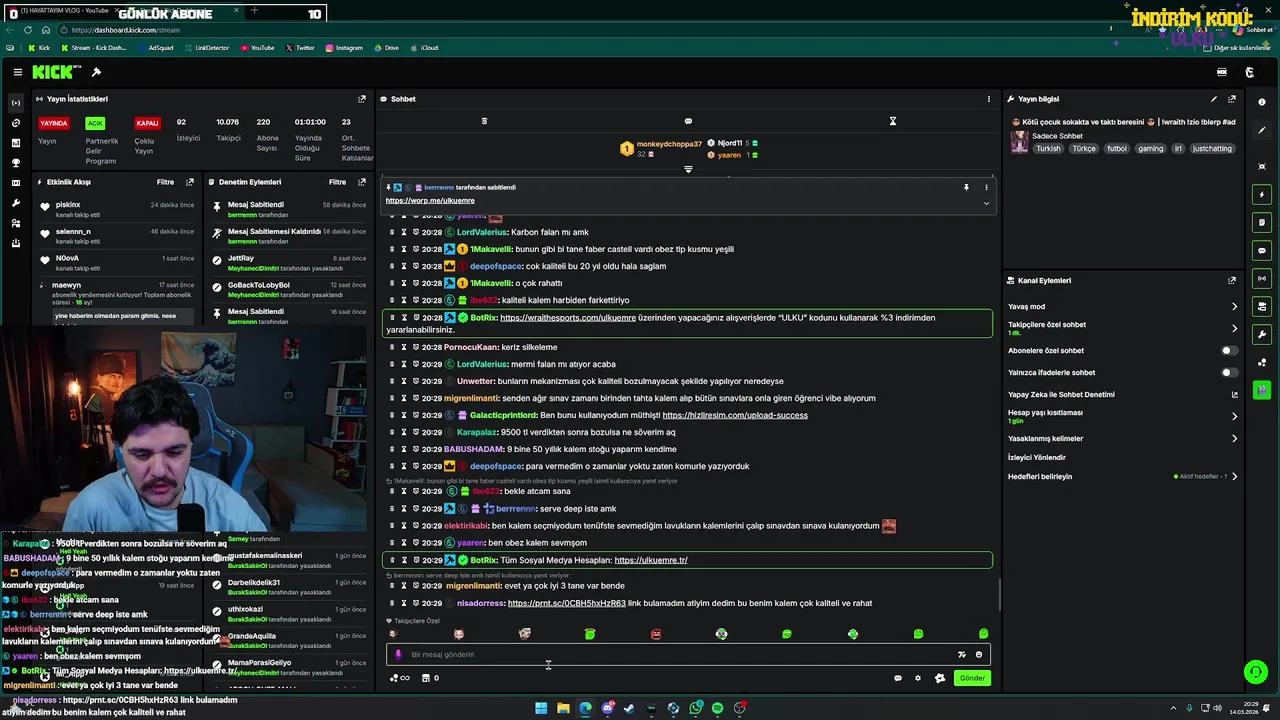Screen dimensions: 1280x720
Task: Pop out the Kanal Eylemleri panel
Action: click(1232, 281)
